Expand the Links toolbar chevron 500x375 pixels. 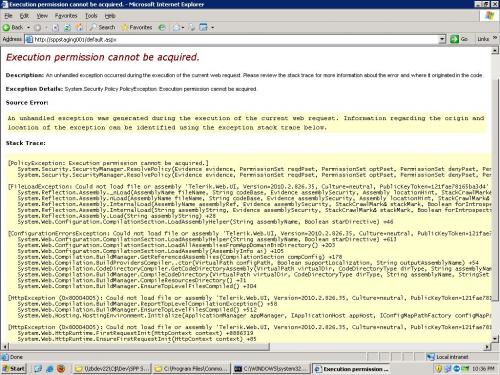coord(495,39)
